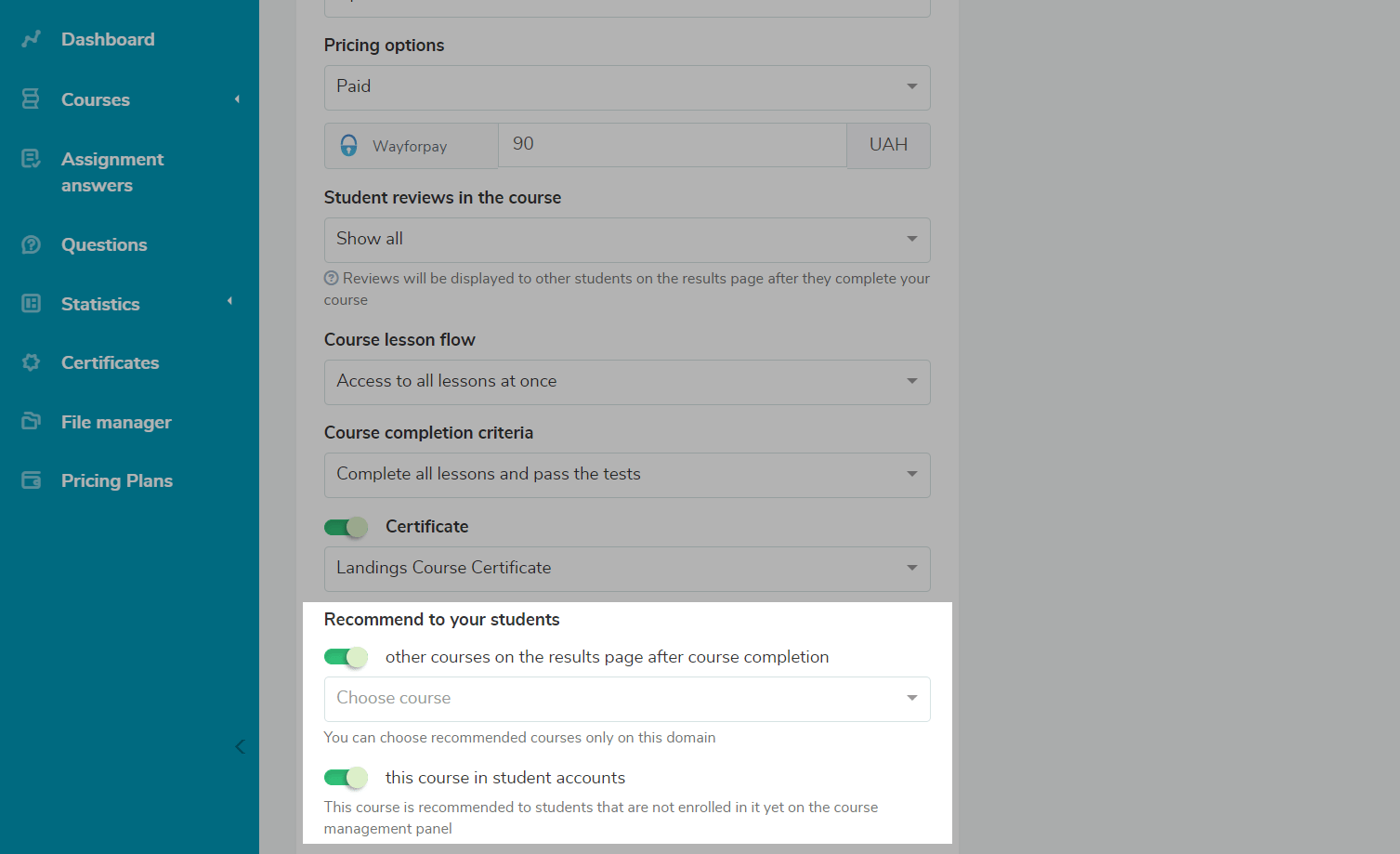
Task: Click the Courses stack icon in sidebar
Action: tap(31, 99)
